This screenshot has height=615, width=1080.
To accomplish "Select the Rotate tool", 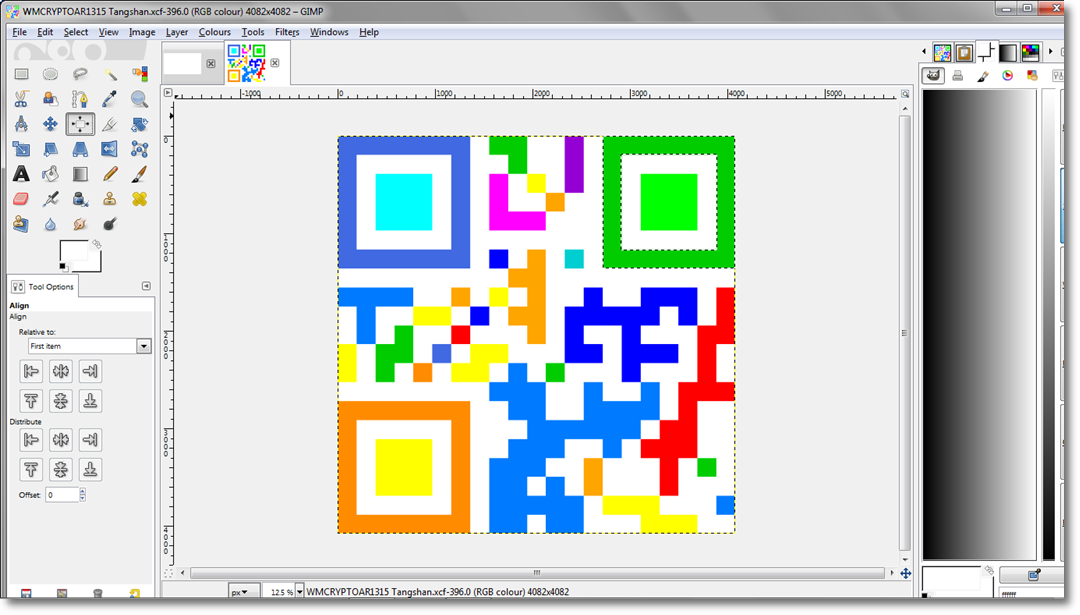I will 139,124.
